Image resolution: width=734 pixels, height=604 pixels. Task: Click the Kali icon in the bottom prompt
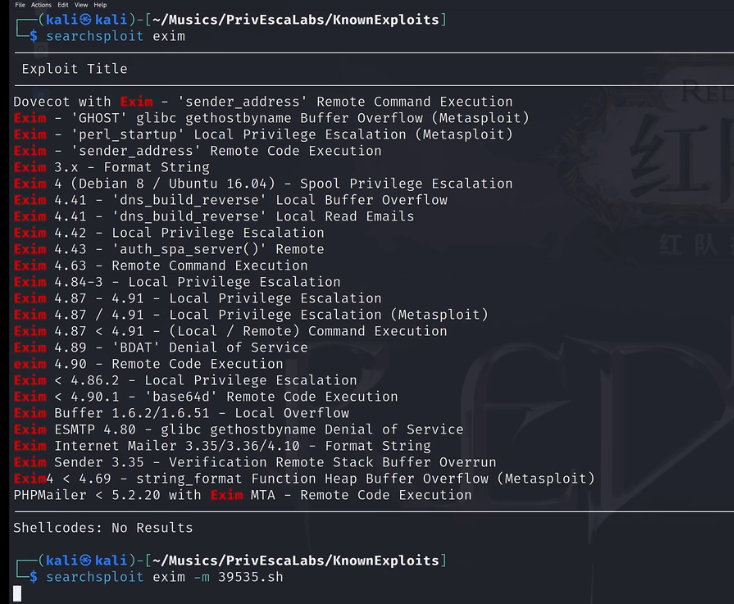[86, 560]
